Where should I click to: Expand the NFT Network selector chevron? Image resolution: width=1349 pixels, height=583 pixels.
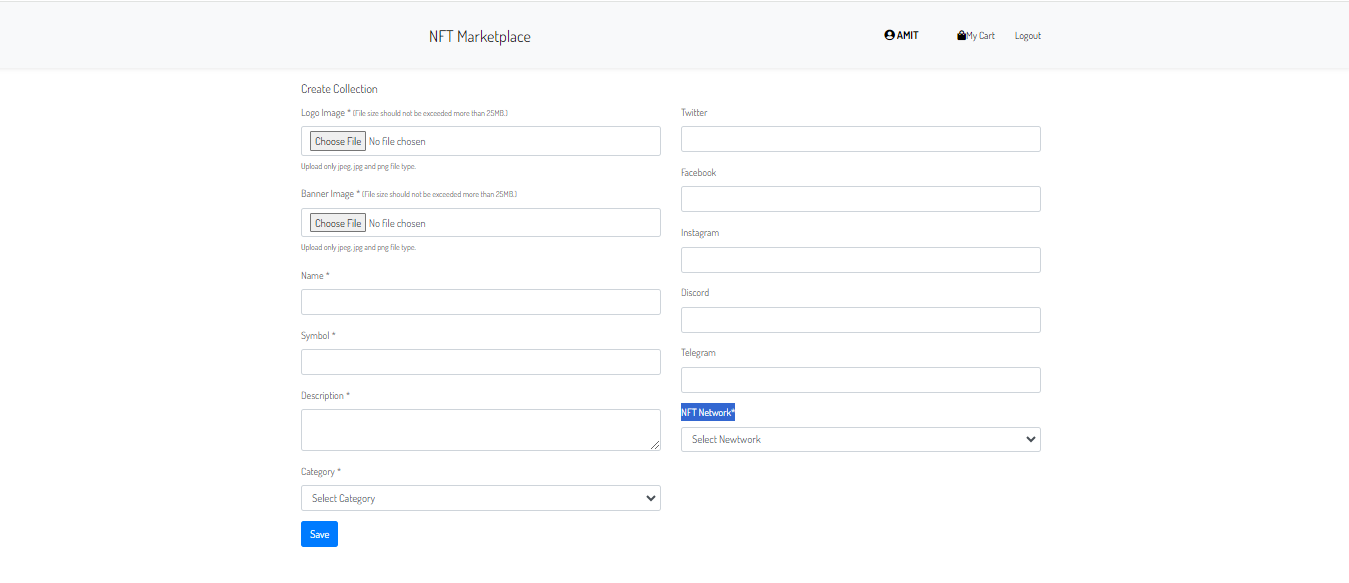click(1030, 439)
